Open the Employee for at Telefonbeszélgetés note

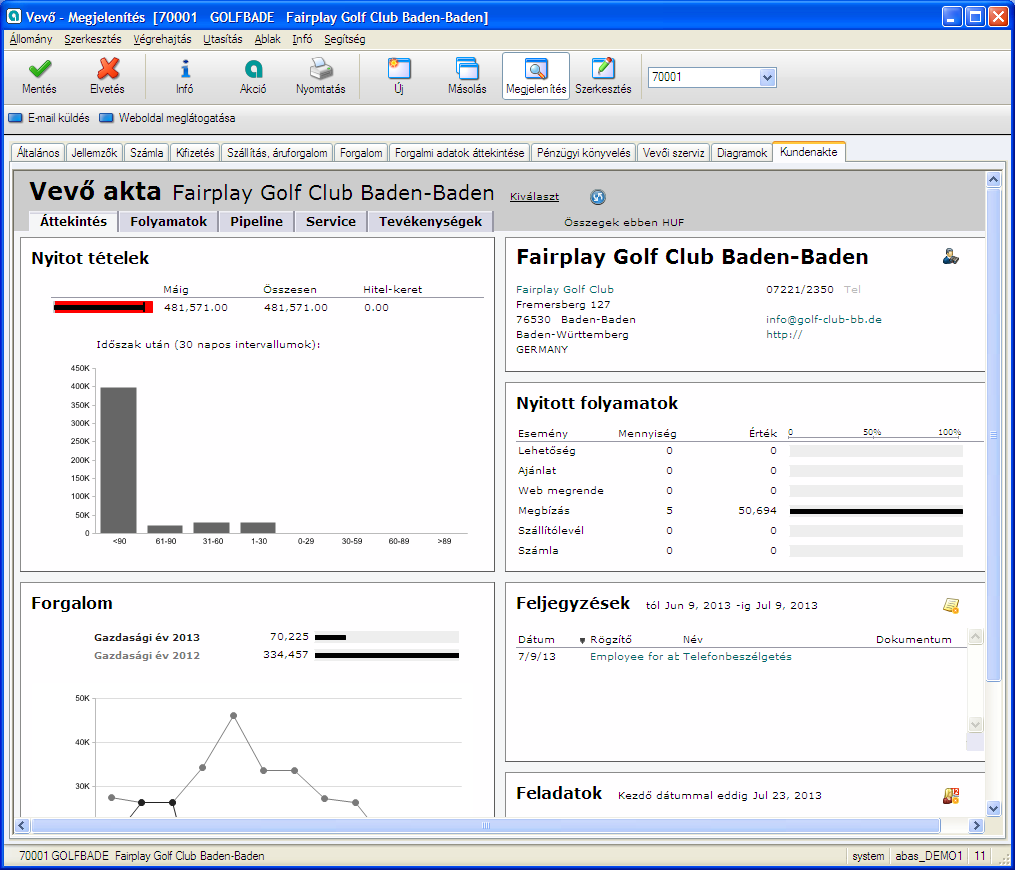coord(691,656)
